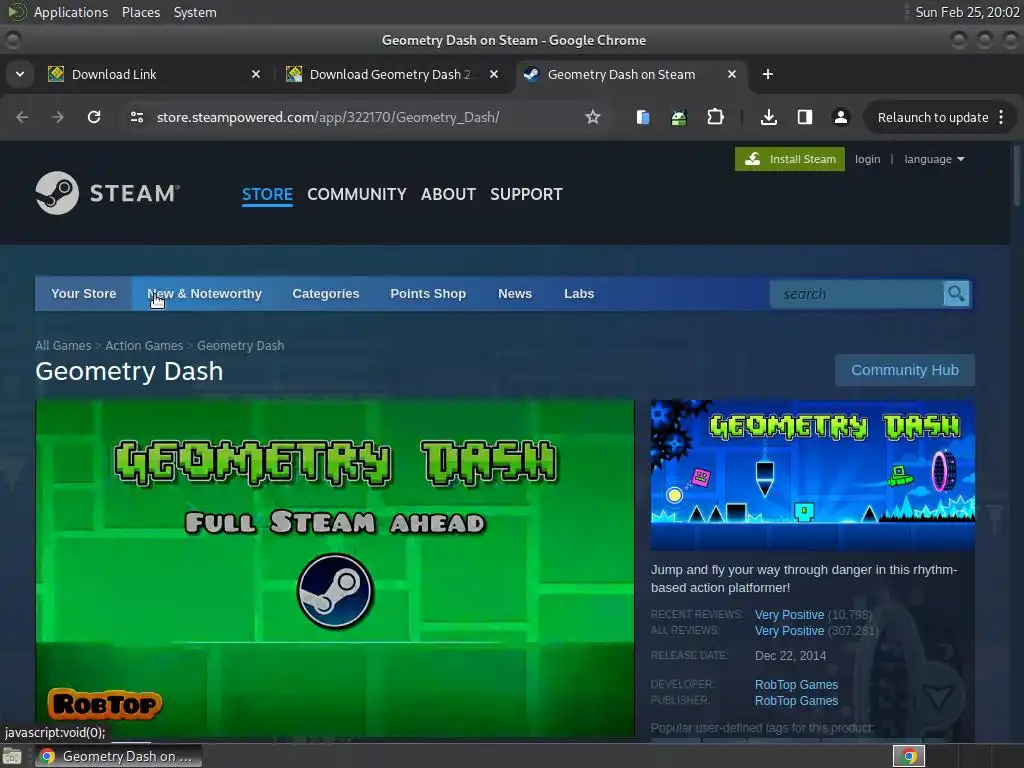Image resolution: width=1024 pixels, height=768 pixels.
Task: Open New & Noteworthy menu
Action: [x=204, y=294]
